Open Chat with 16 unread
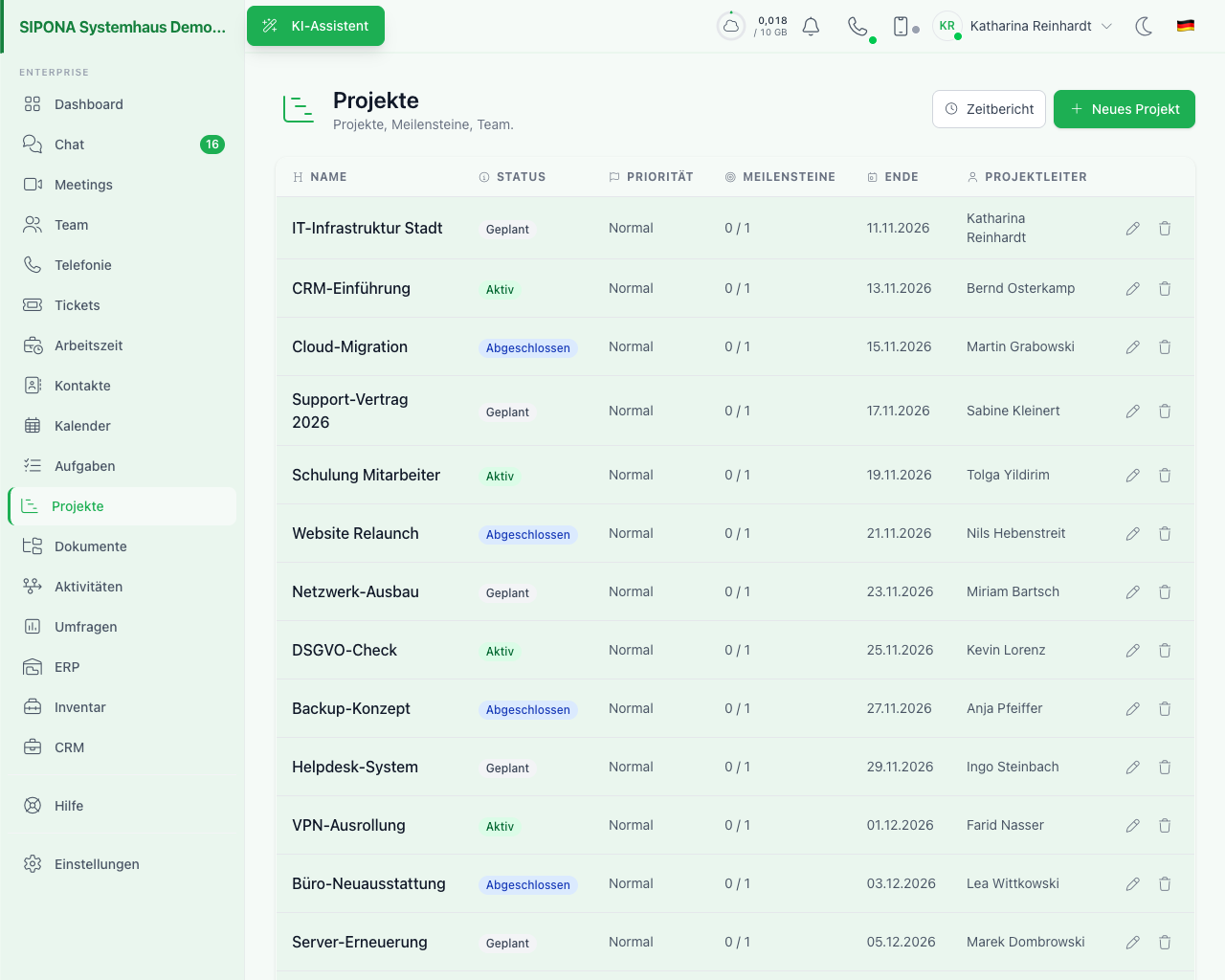Viewport: 1225px width, 980px height. 122,145
